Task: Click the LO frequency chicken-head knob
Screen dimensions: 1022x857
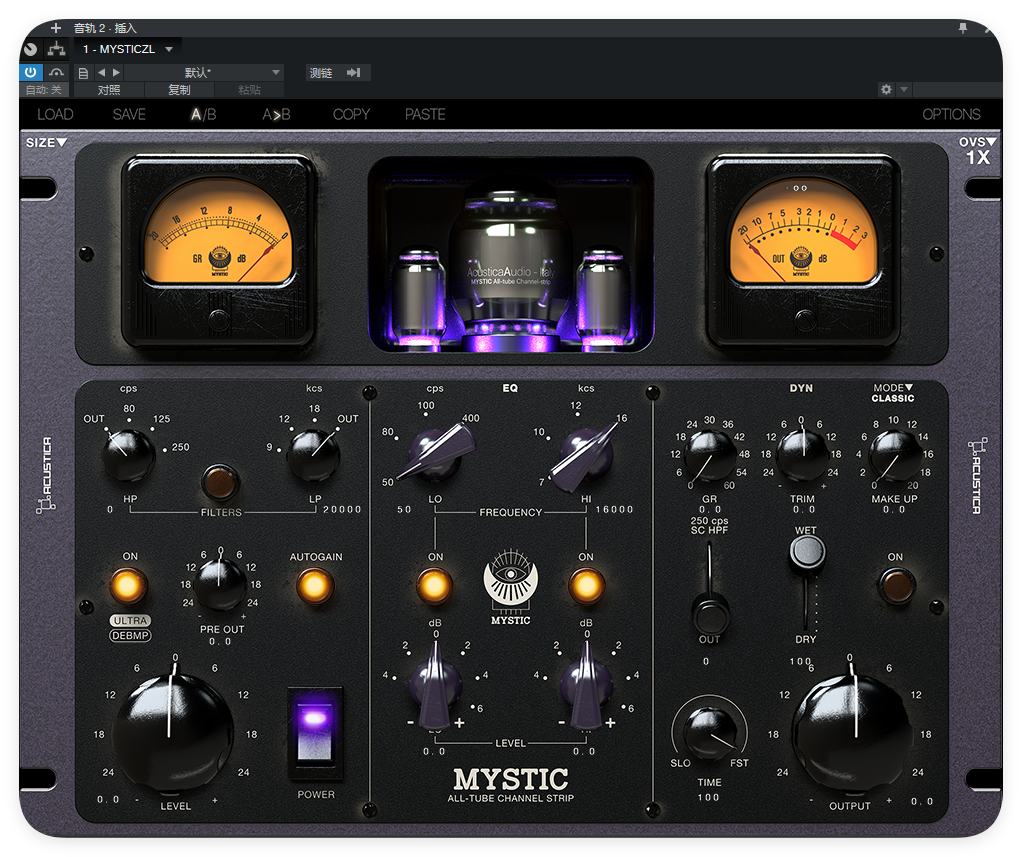Action: 435,451
